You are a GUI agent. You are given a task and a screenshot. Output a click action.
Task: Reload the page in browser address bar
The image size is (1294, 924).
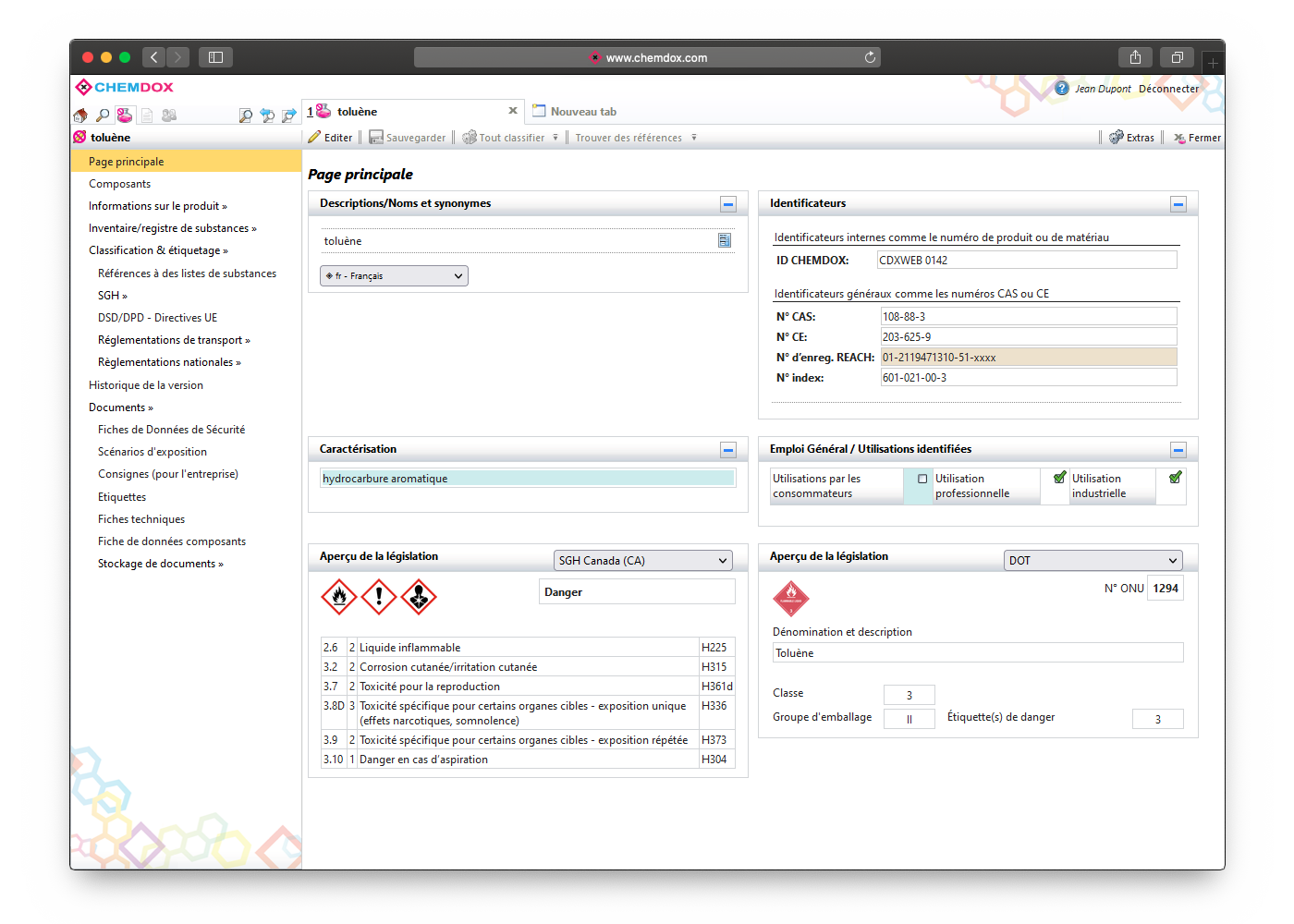[x=870, y=57]
